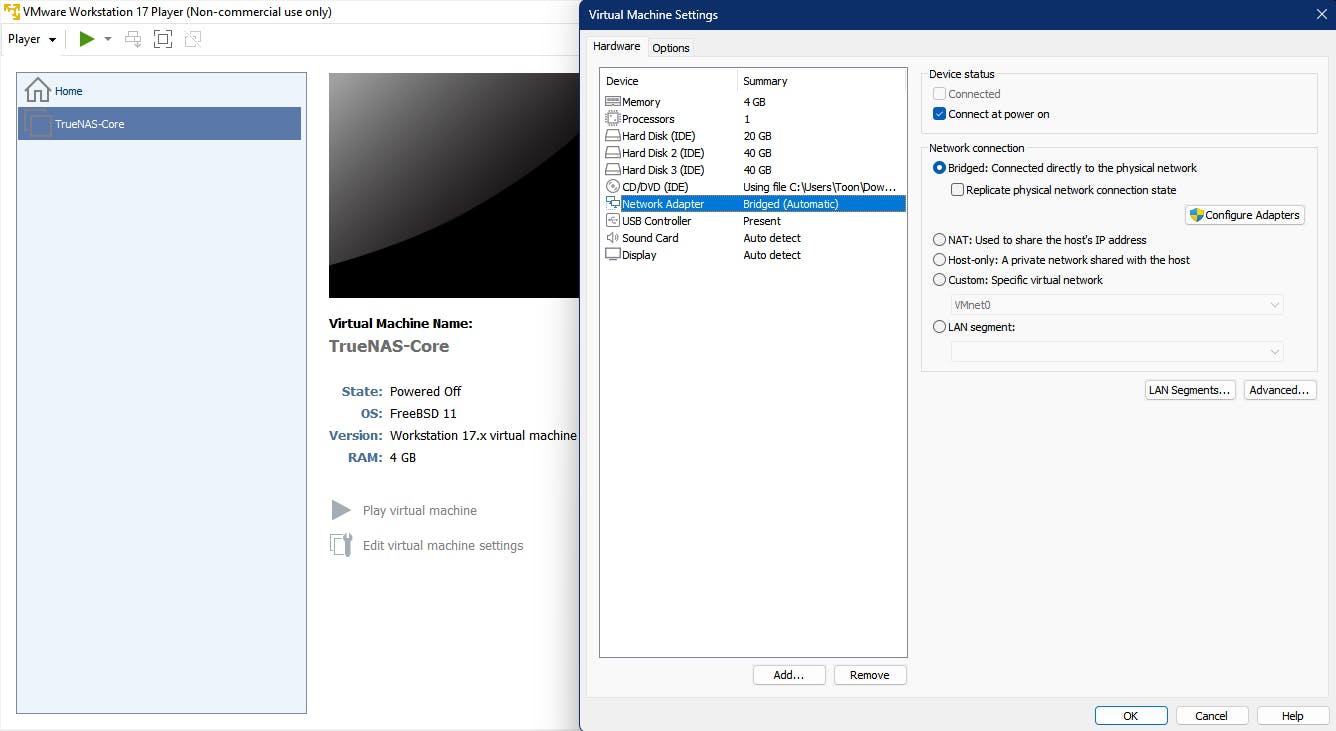The width and height of the screenshot is (1336, 731).
Task: Close the Virtual Machine Settings dialog
Action: [1320, 14]
